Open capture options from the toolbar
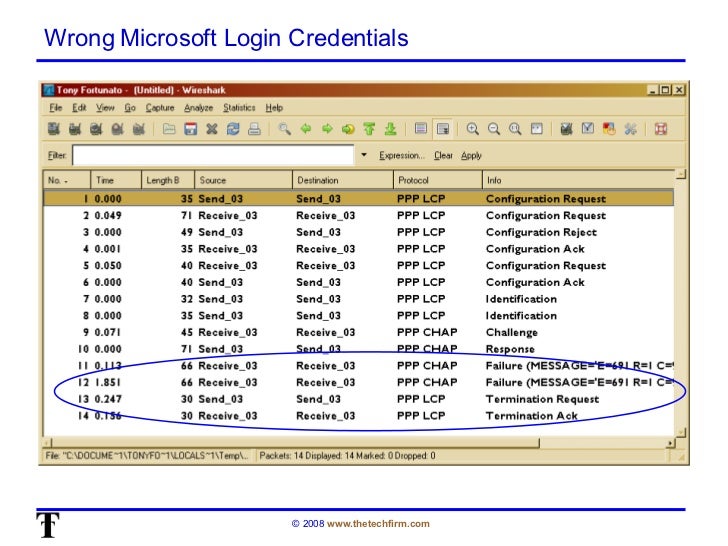 75,129
